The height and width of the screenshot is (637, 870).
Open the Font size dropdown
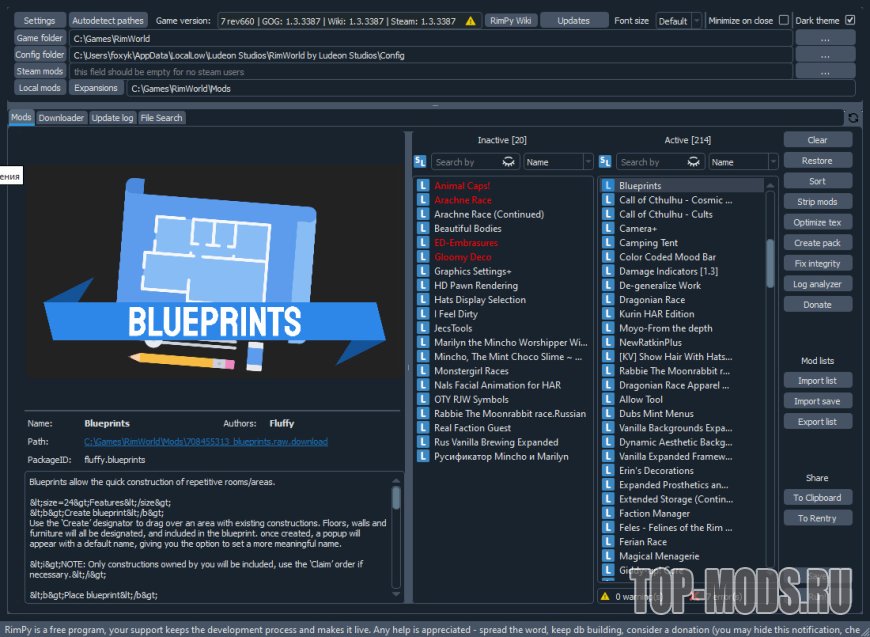[x=679, y=20]
